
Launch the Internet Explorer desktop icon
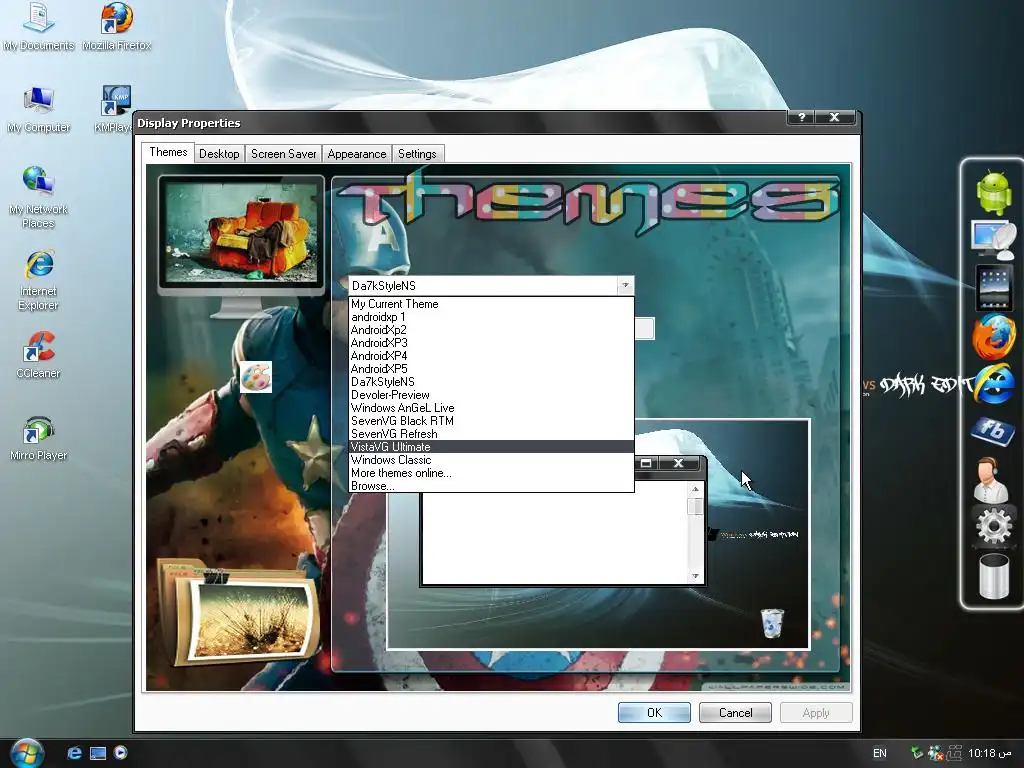click(x=39, y=280)
